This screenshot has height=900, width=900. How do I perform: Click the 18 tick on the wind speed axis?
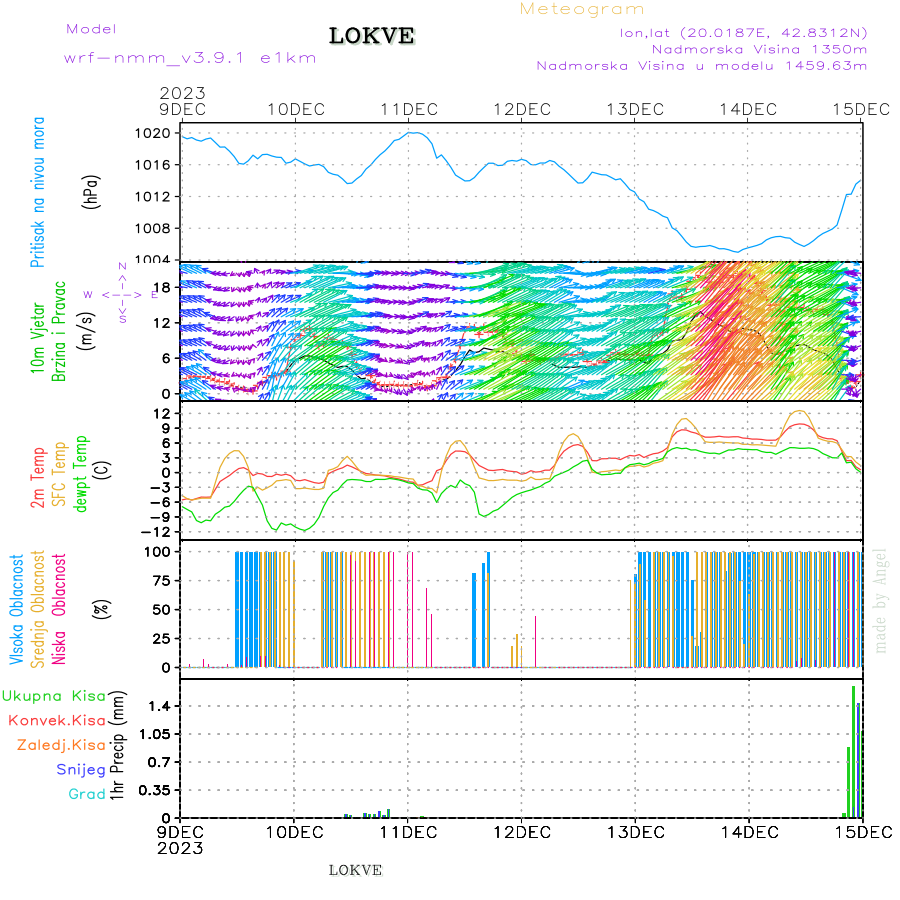click(162, 288)
